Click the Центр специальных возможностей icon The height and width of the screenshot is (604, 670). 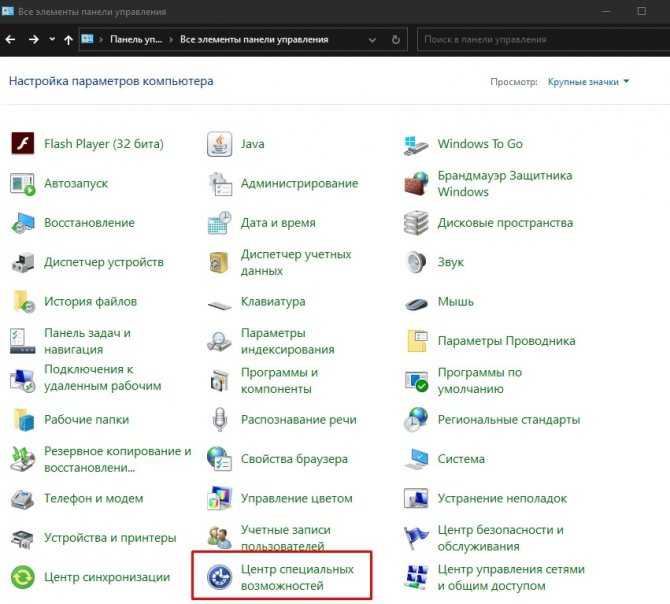[220, 577]
